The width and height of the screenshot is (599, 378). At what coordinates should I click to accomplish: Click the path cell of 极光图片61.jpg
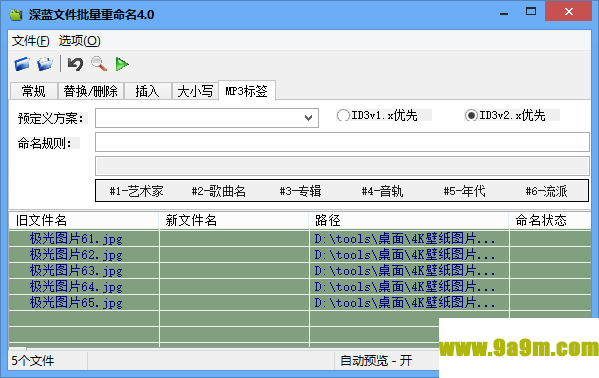(x=409, y=239)
